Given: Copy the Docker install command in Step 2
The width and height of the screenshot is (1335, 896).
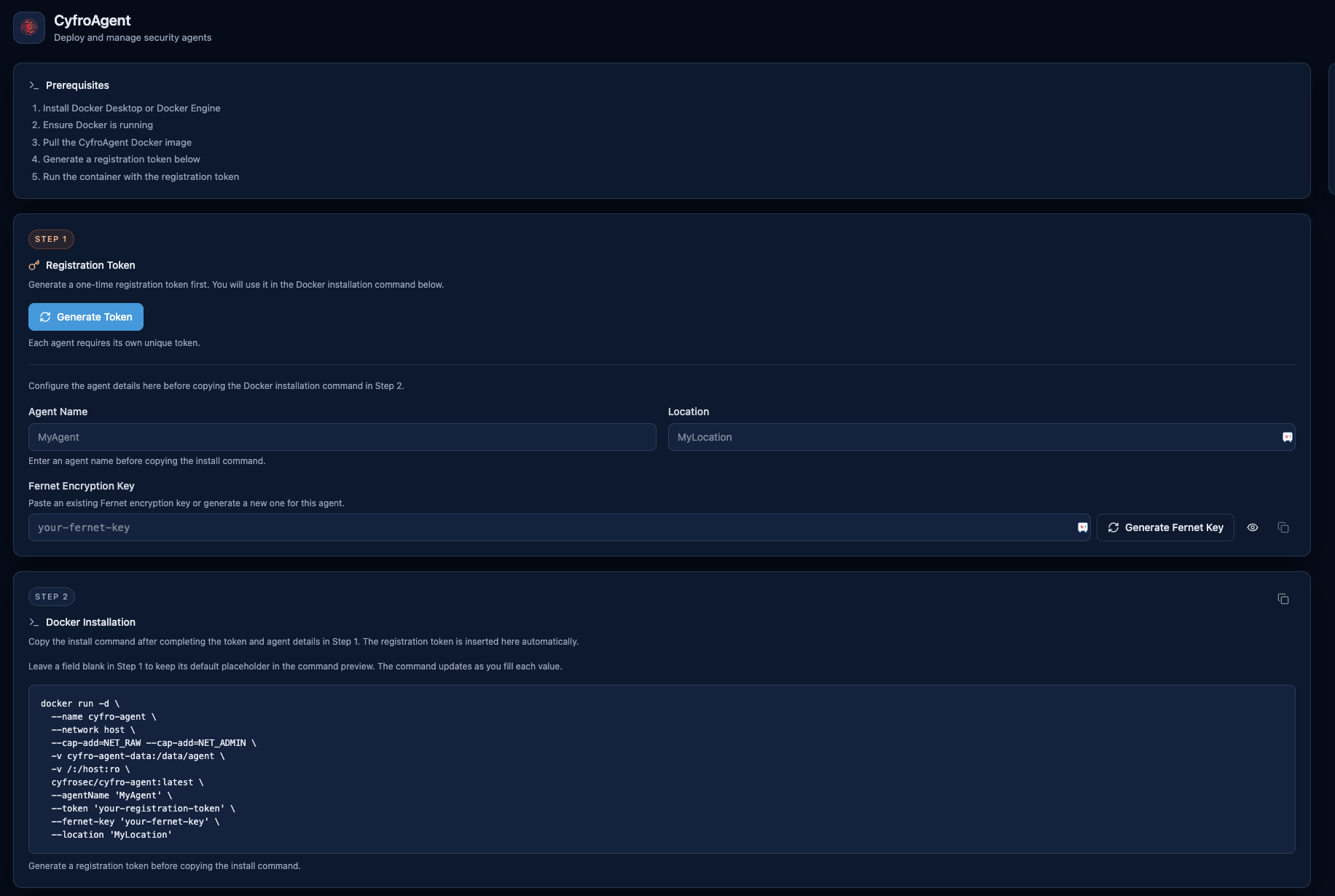Looking at the screenshot, I should pos(1283,599).
